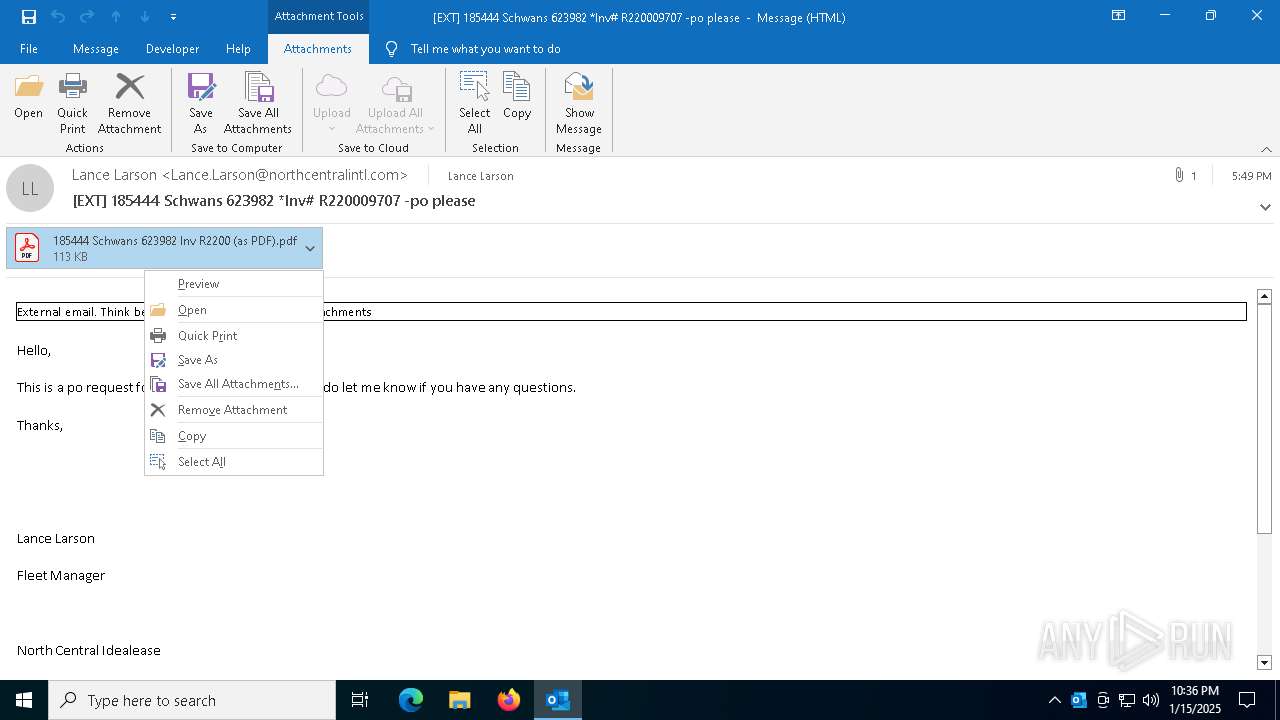1280x720 pixels.
Task: Click the message body scrollbar up arrow
Action: 1264,296
